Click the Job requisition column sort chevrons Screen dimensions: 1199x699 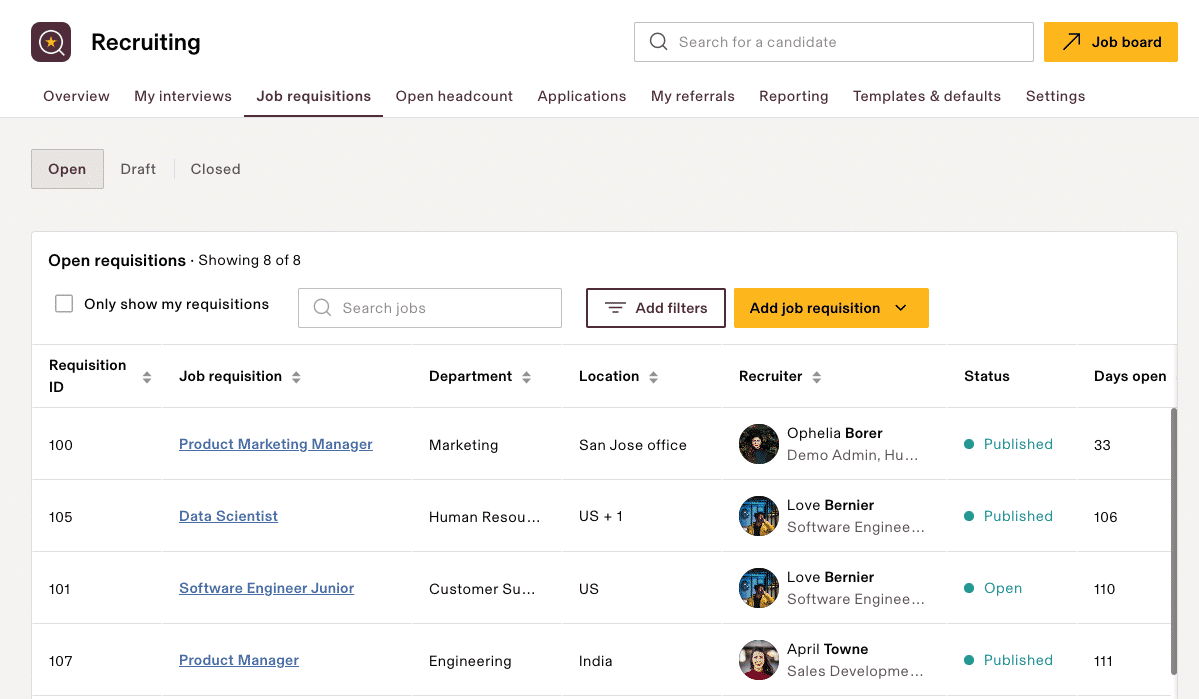tap(296, 376)
